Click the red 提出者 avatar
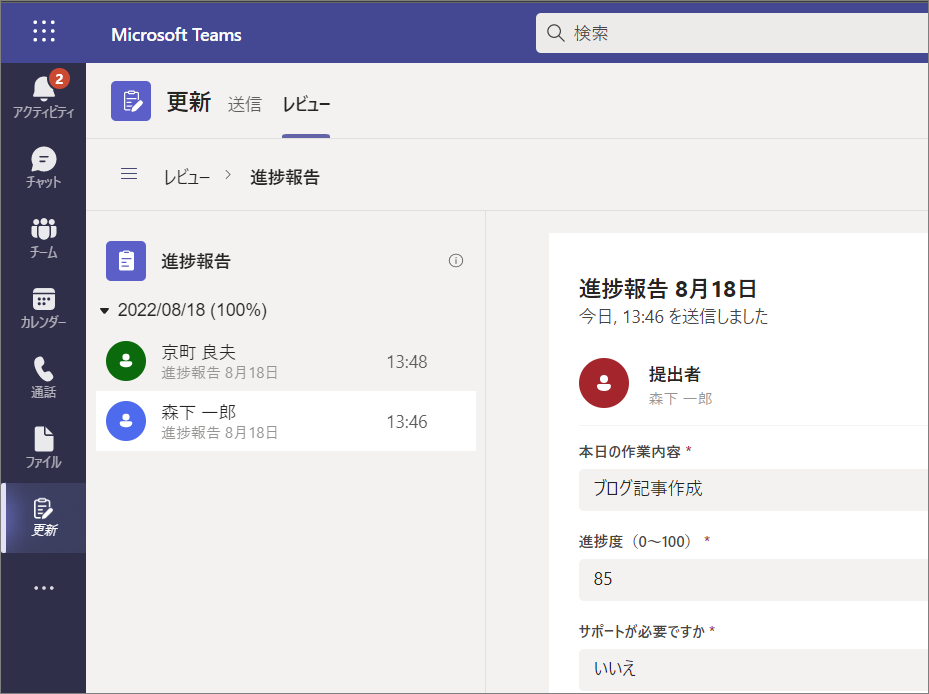Screen dimensions: 929x694 [604, 383]
